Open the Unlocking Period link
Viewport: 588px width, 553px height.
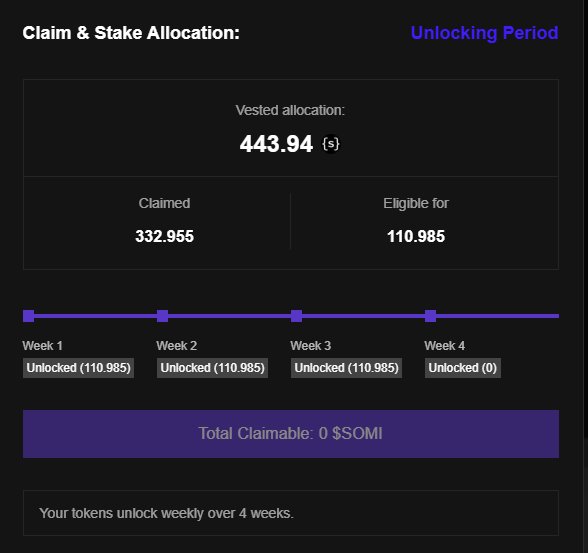tap(484, 33)
